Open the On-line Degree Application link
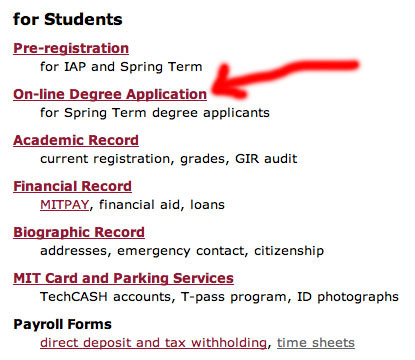The height and width of the screenshot is (360, 415). [110, 95]
